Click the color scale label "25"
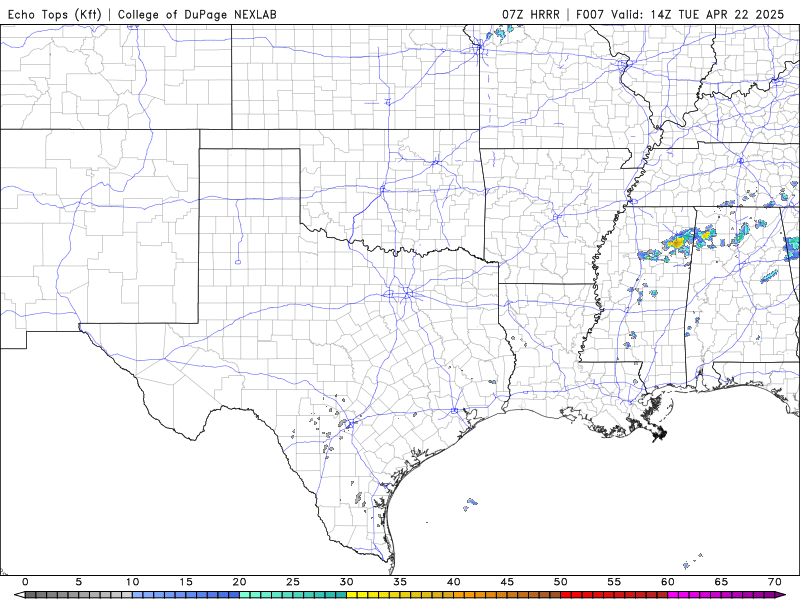Viewport: 800px width, 600px height. pos(293,582)
